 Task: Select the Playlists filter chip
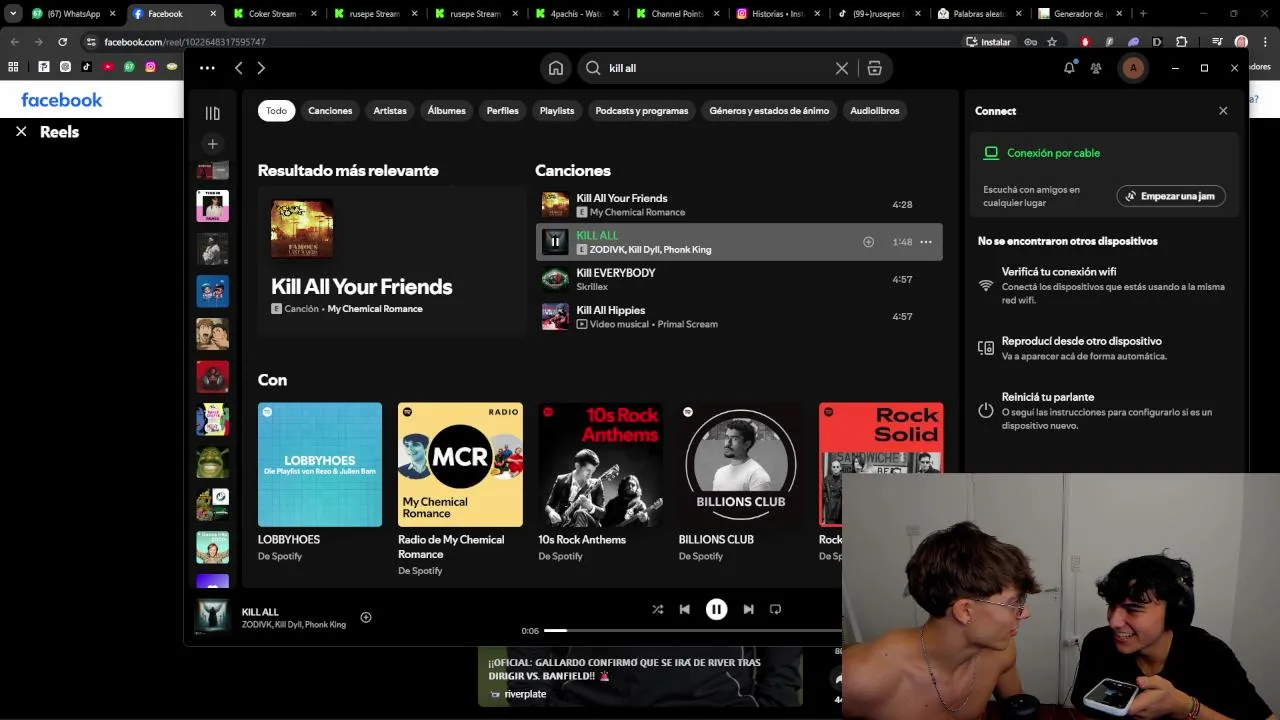557,111
